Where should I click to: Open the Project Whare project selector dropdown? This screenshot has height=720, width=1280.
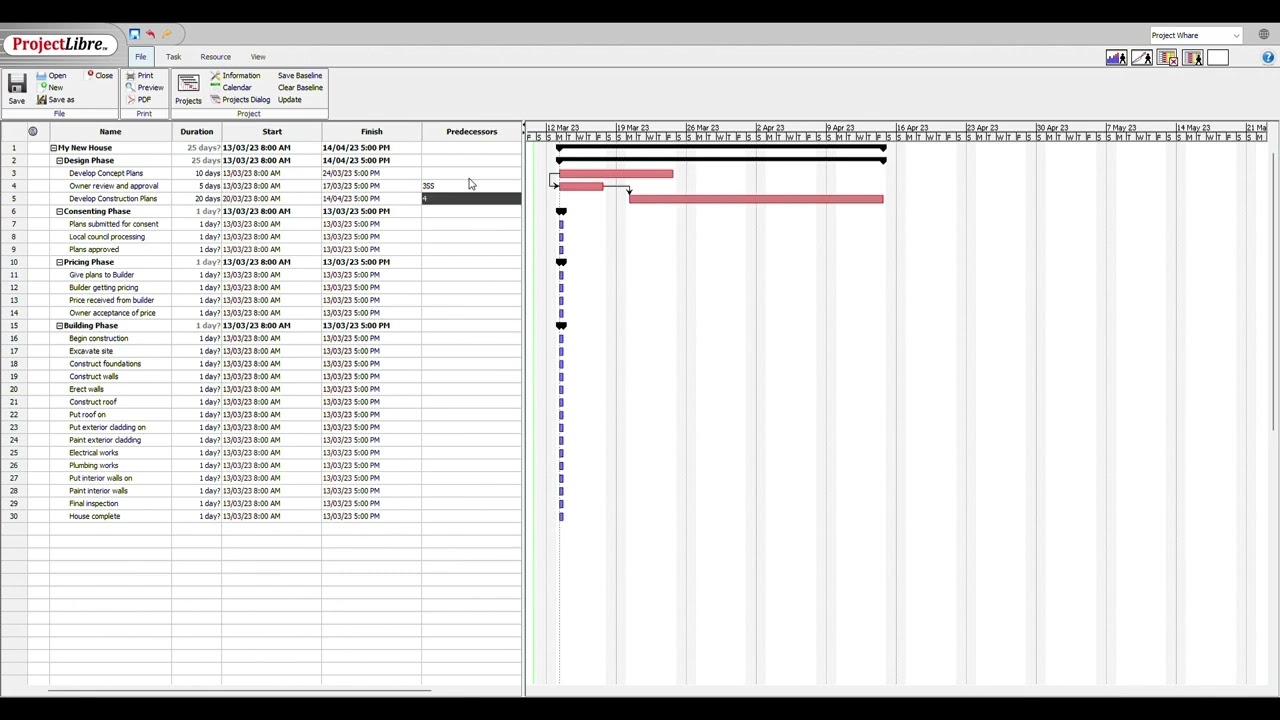coord(1195,36)
